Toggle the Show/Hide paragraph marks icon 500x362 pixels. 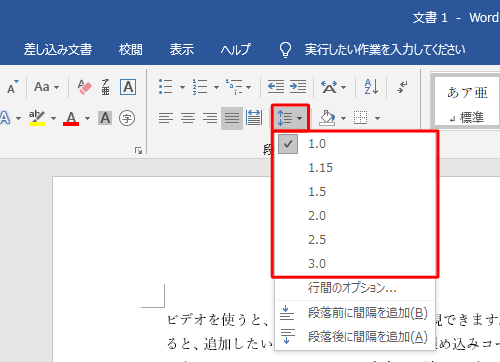pyautogui.click(x=402, y=87)
